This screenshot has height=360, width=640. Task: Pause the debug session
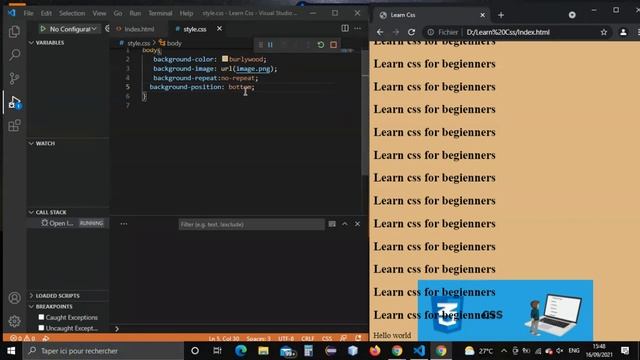270,44
